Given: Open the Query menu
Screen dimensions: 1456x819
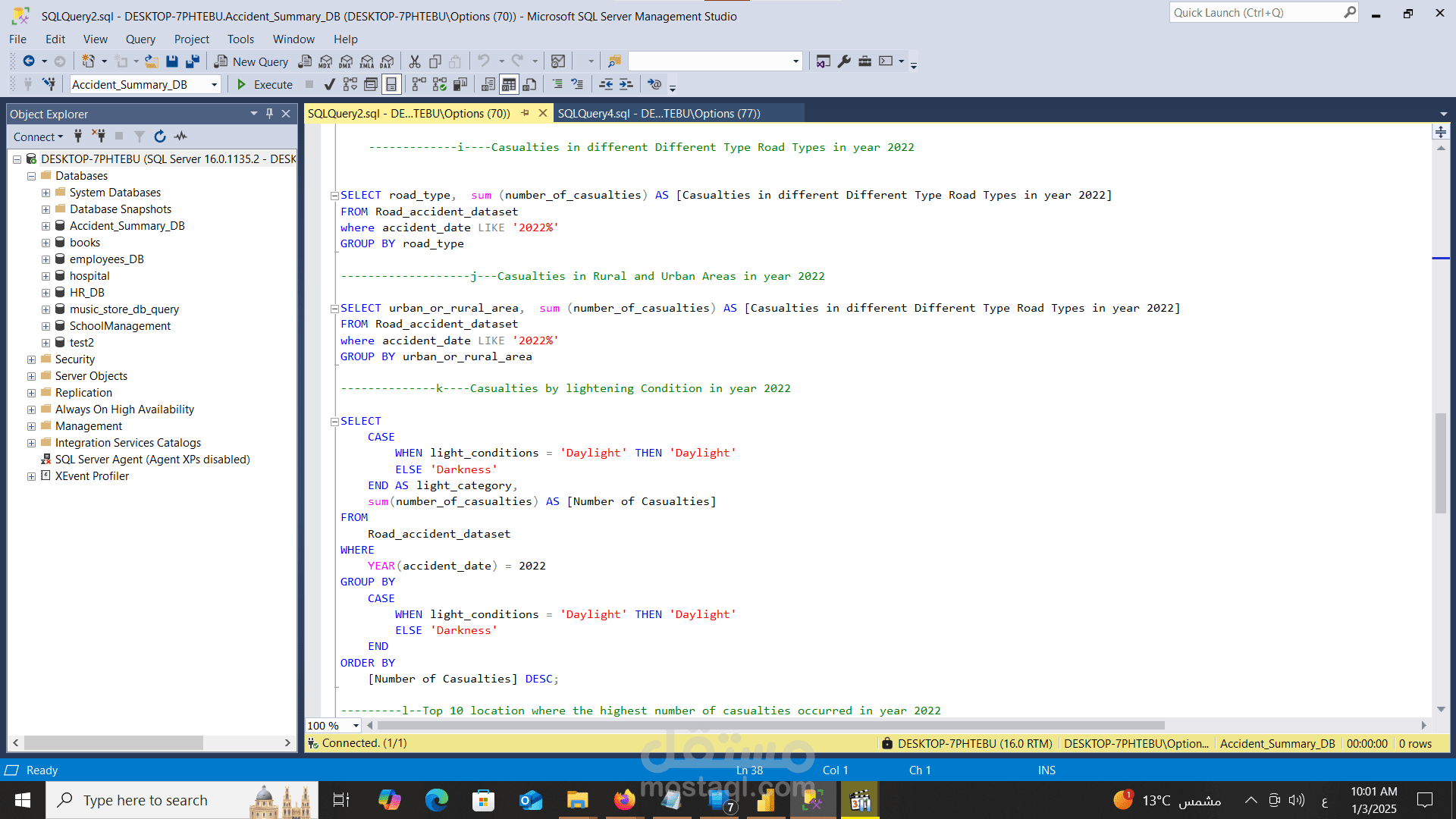Looking at the screenshot, I should coord(140,39).
